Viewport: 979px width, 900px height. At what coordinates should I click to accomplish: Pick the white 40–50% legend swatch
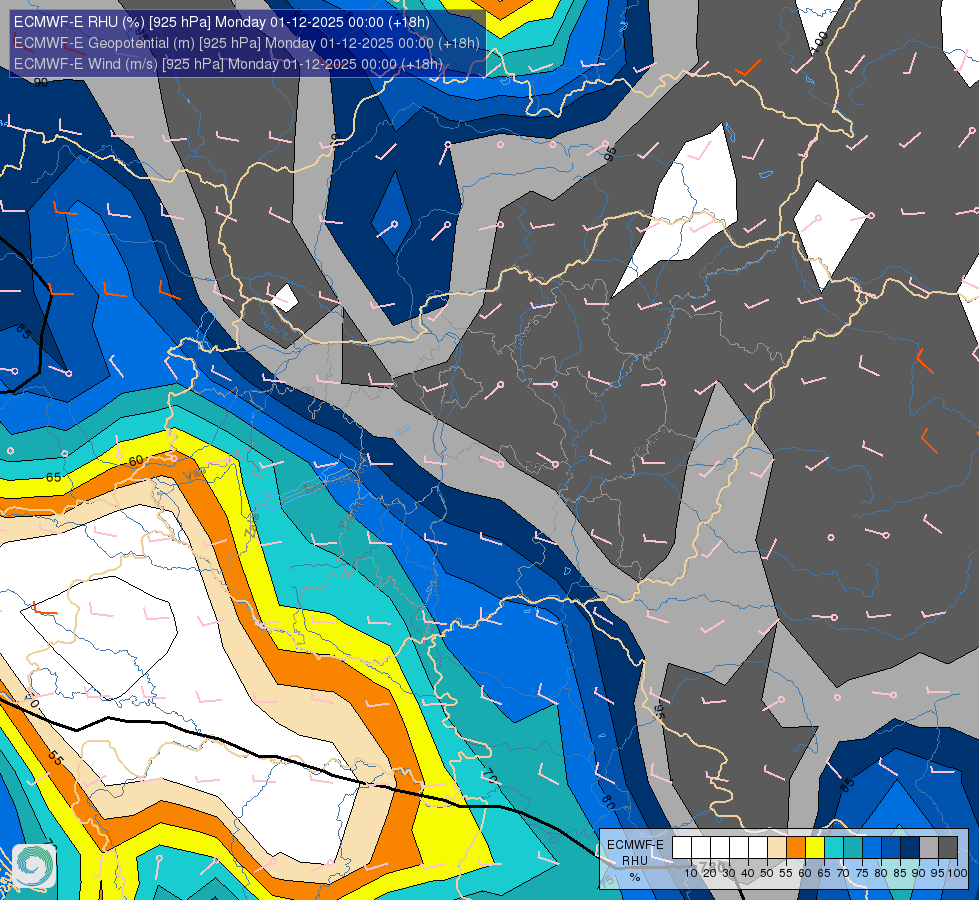point(758,848)
